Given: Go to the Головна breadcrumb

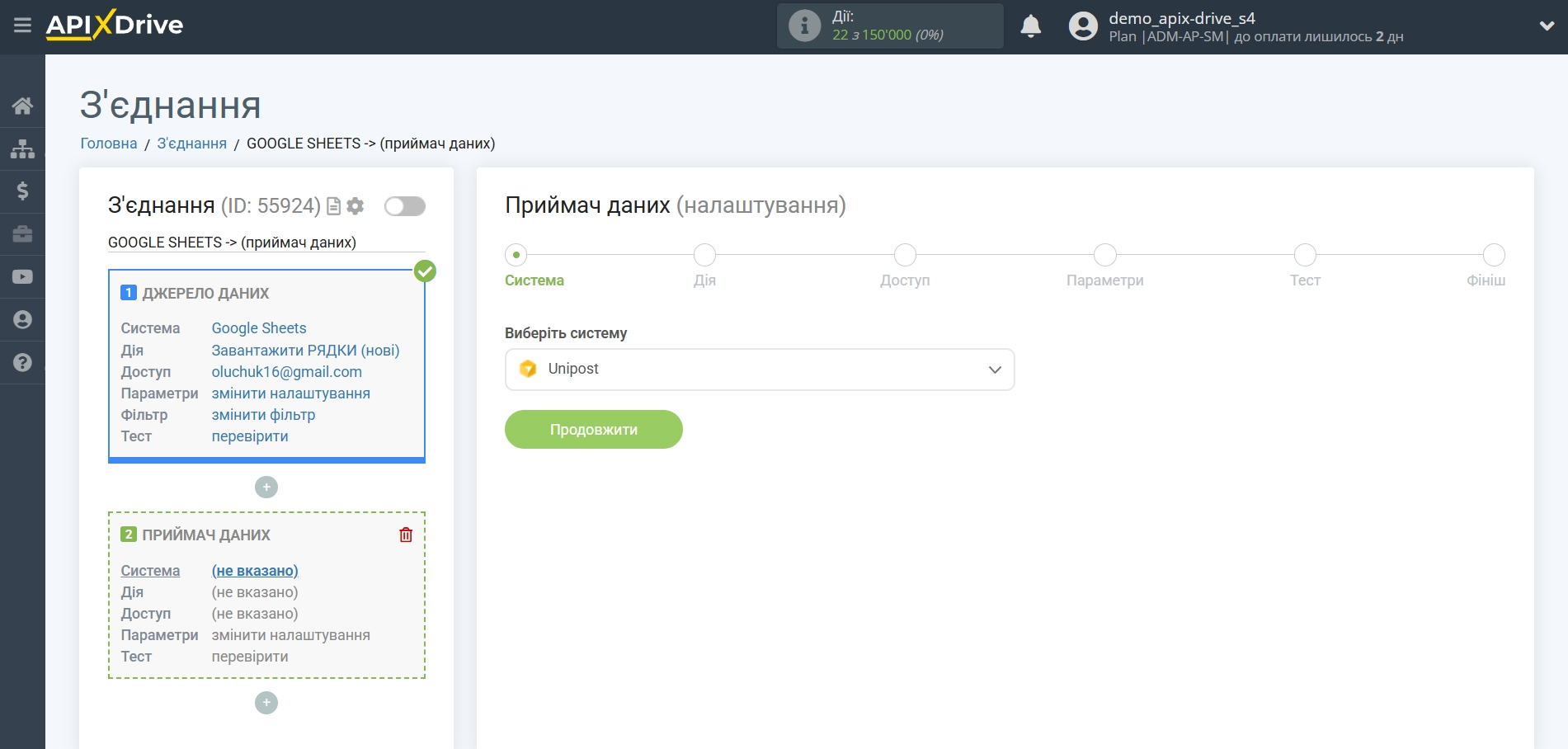Looking at the screenshot, I should pyautogui.click(x=108, y=144).
